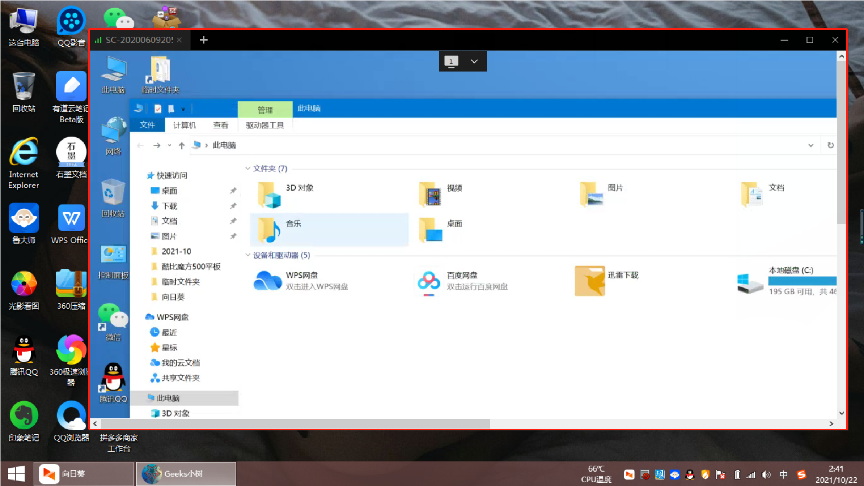Collapse the 文件夹 (7) section
The image size is (864, 486).
(x=247, y=169)
